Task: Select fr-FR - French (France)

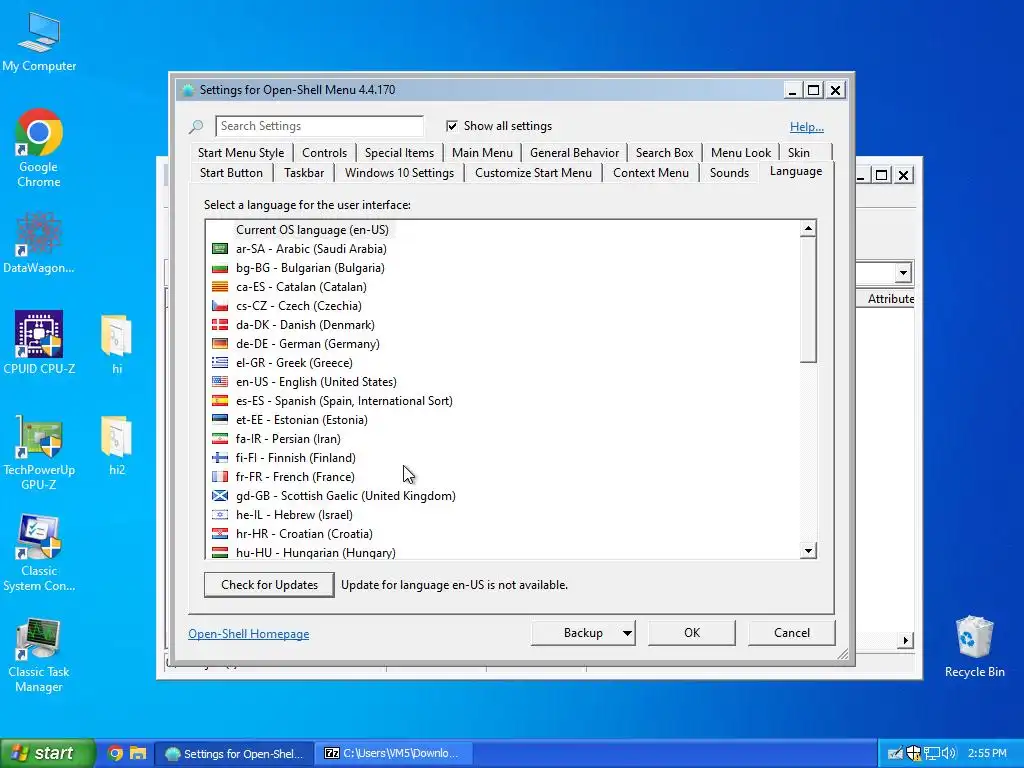Action: pyautogui.click(x=503, y=477)
